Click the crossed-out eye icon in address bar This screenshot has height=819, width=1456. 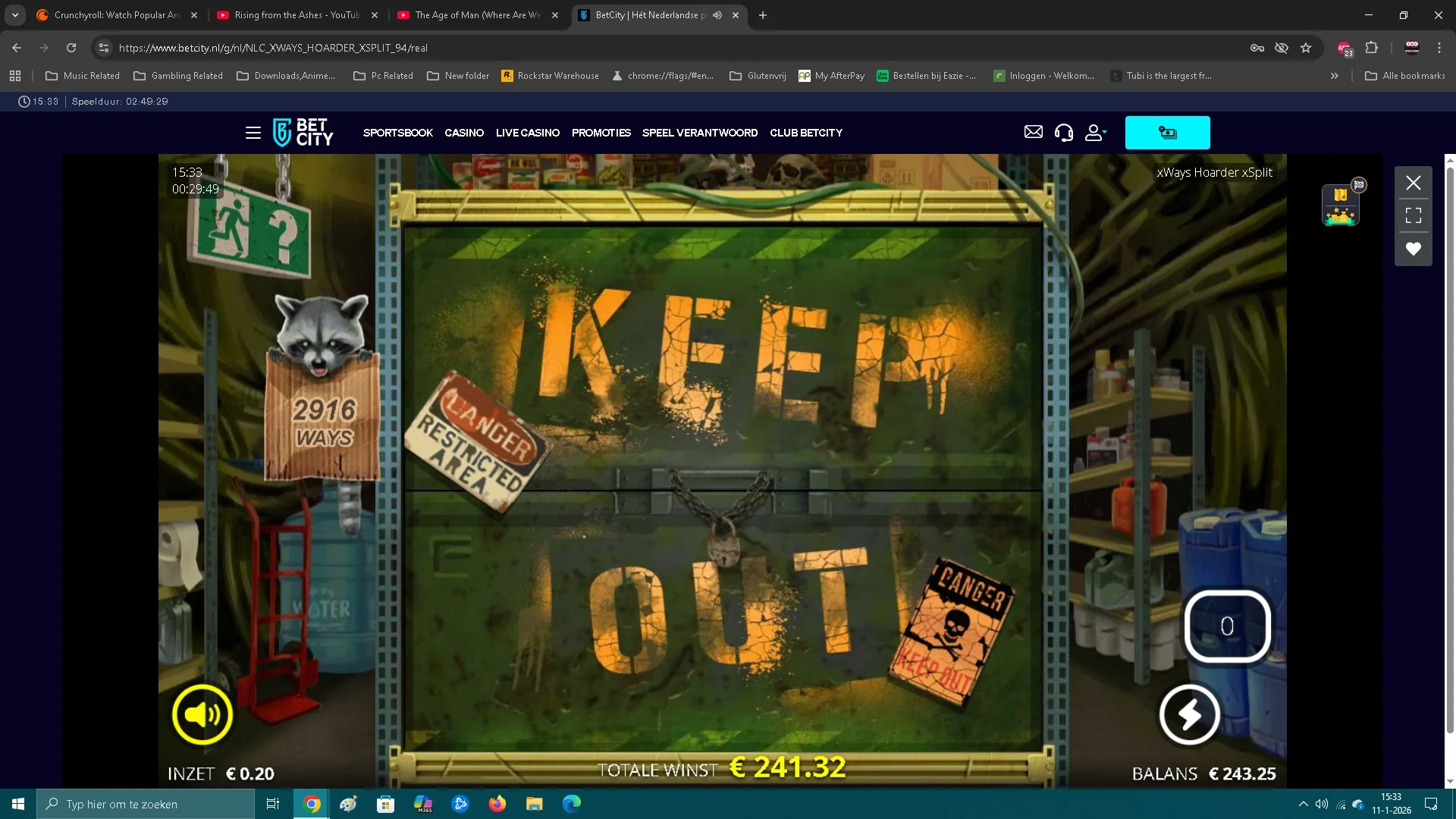(x=1282, y=48)
